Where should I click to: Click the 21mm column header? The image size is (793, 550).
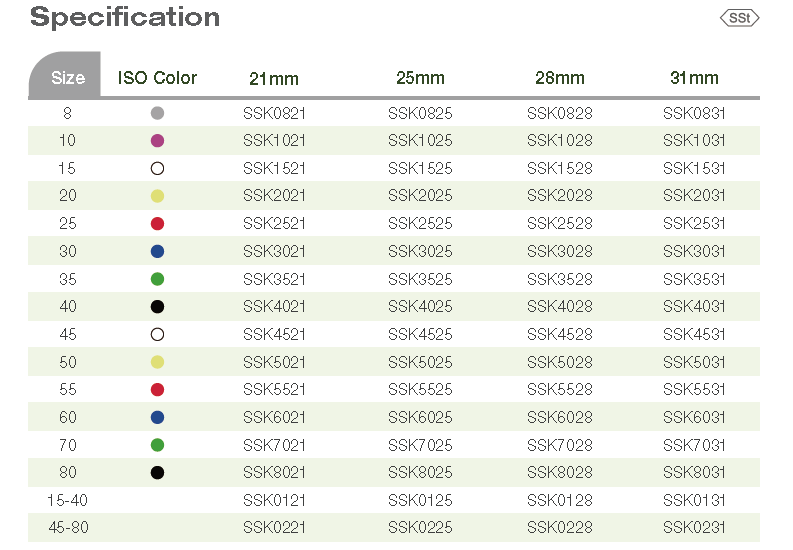click(x=274, y=78)
